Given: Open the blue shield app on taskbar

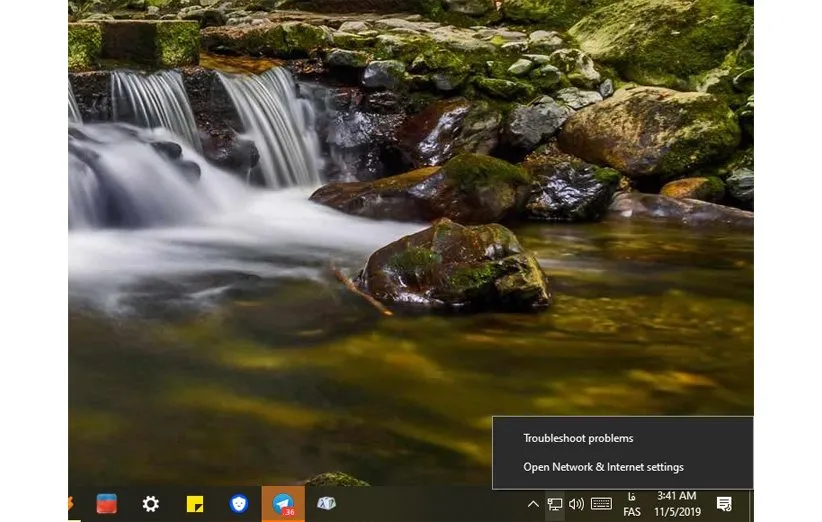Looking at the screenshot, I should 238,504.
